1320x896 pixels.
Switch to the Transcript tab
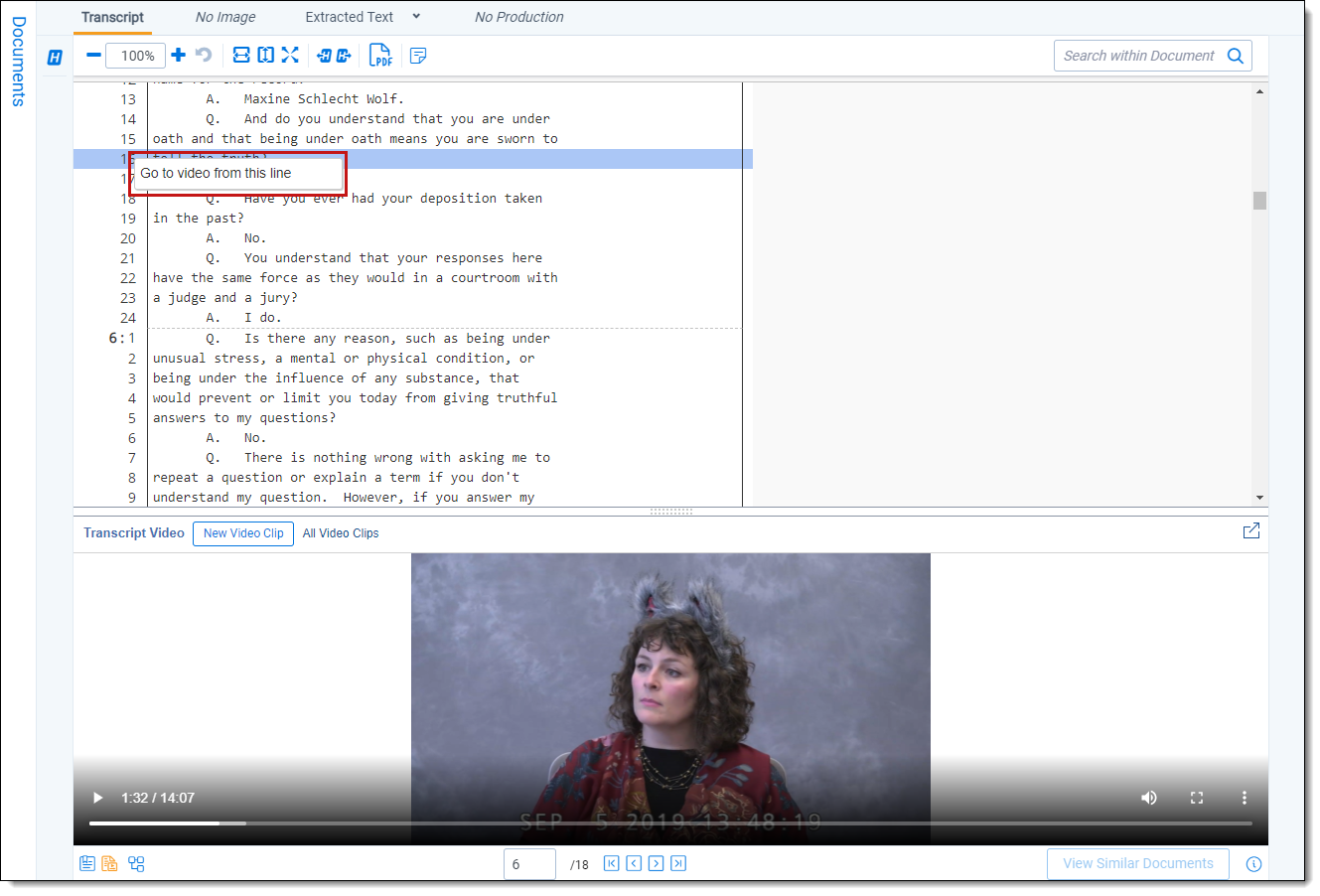pos(112,17)
